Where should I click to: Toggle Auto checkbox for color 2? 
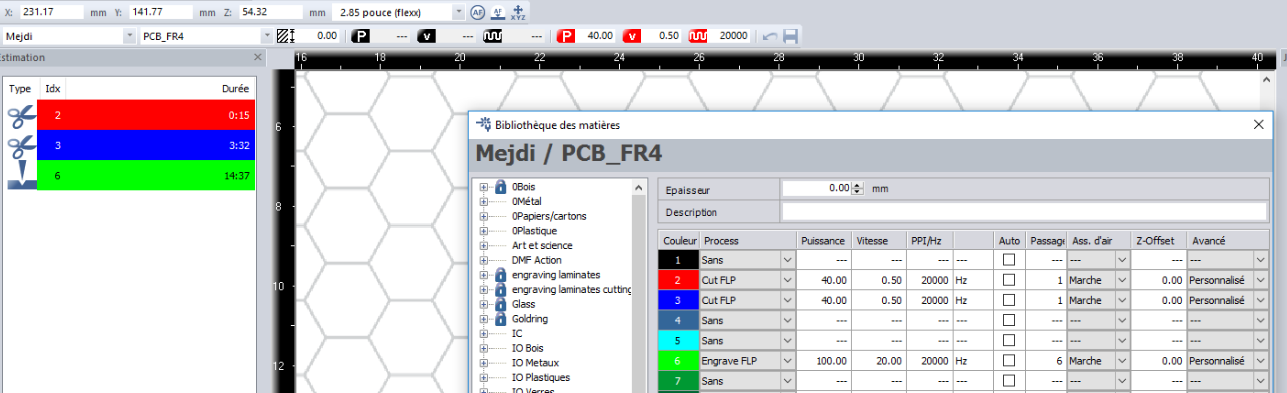pos(1009,280)
